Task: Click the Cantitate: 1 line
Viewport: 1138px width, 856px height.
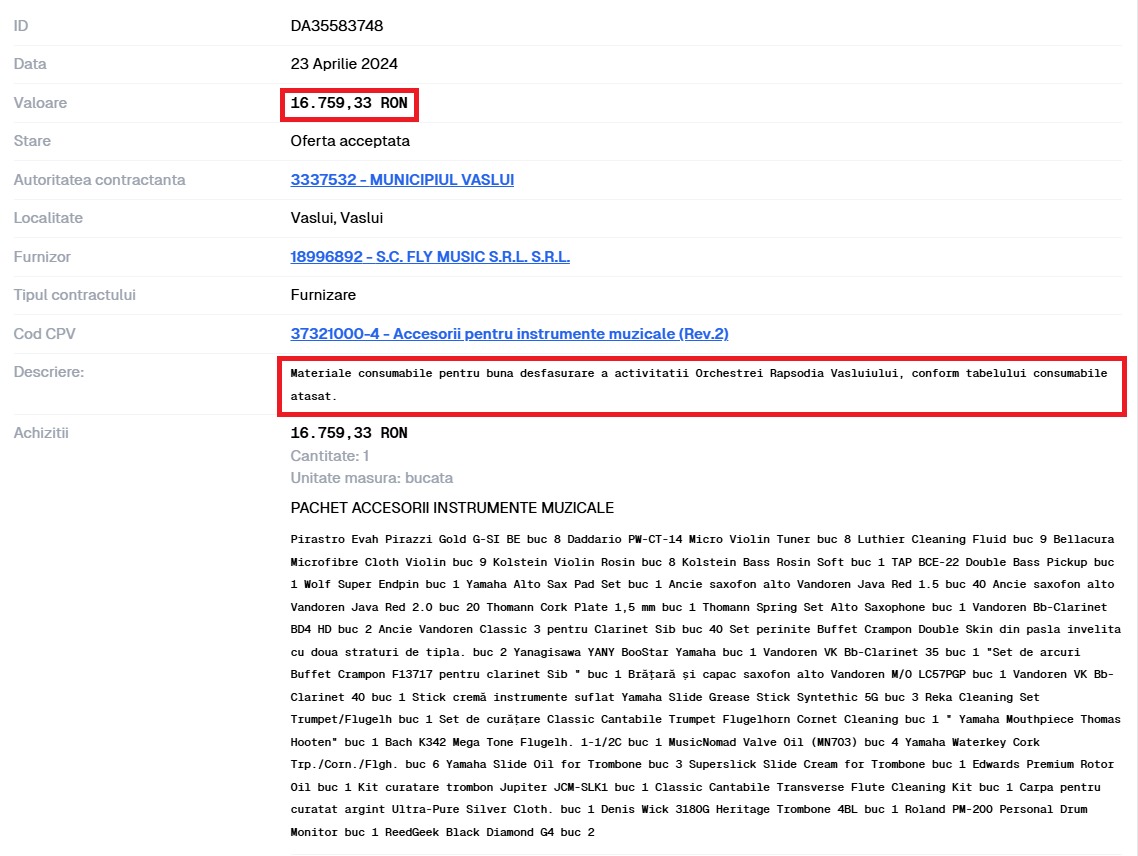Action: coord(330,456)
